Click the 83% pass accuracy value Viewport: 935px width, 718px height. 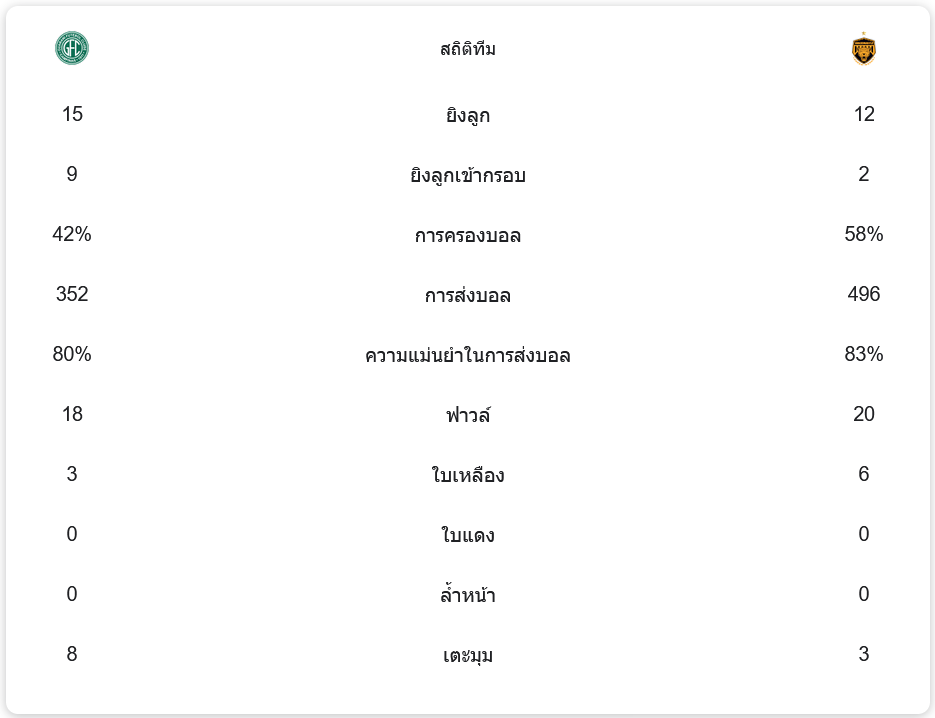(x=864, y=354)
